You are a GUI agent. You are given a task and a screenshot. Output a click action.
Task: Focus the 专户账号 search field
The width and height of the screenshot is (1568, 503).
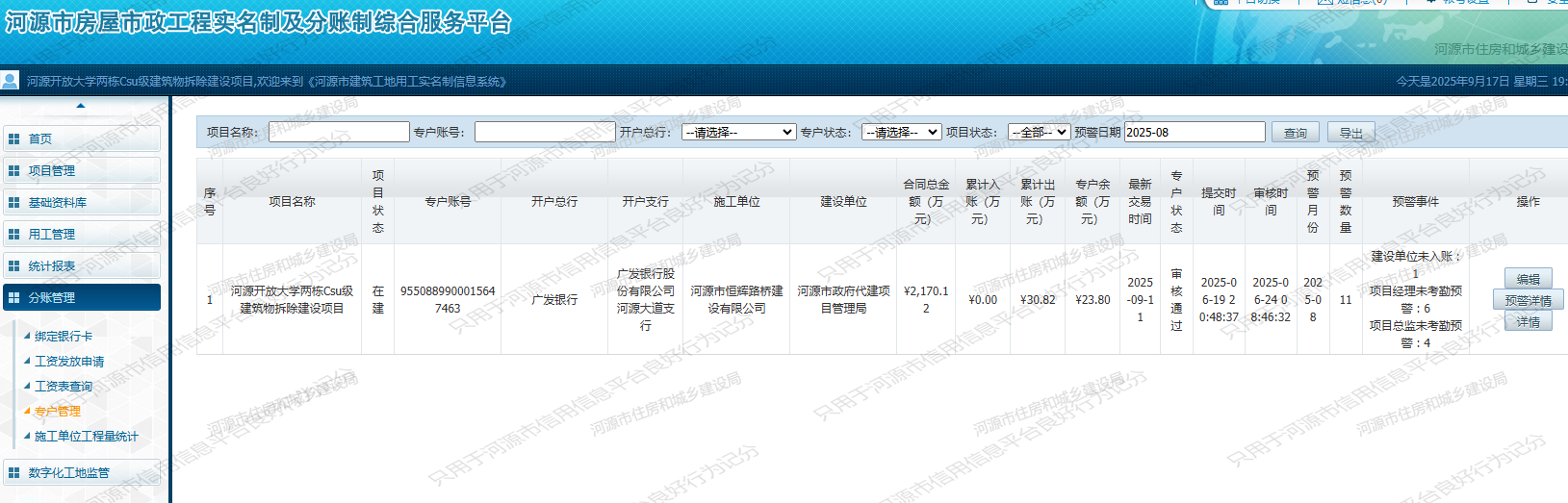tap(545, 132)
